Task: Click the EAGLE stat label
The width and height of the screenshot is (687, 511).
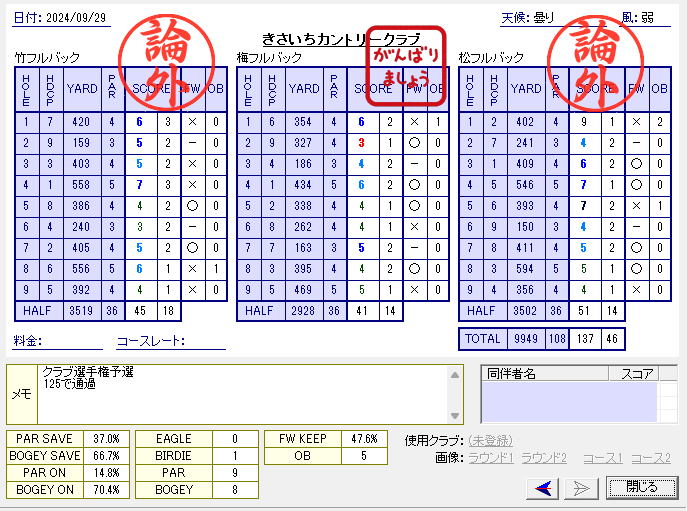Action: pos(174,439)
